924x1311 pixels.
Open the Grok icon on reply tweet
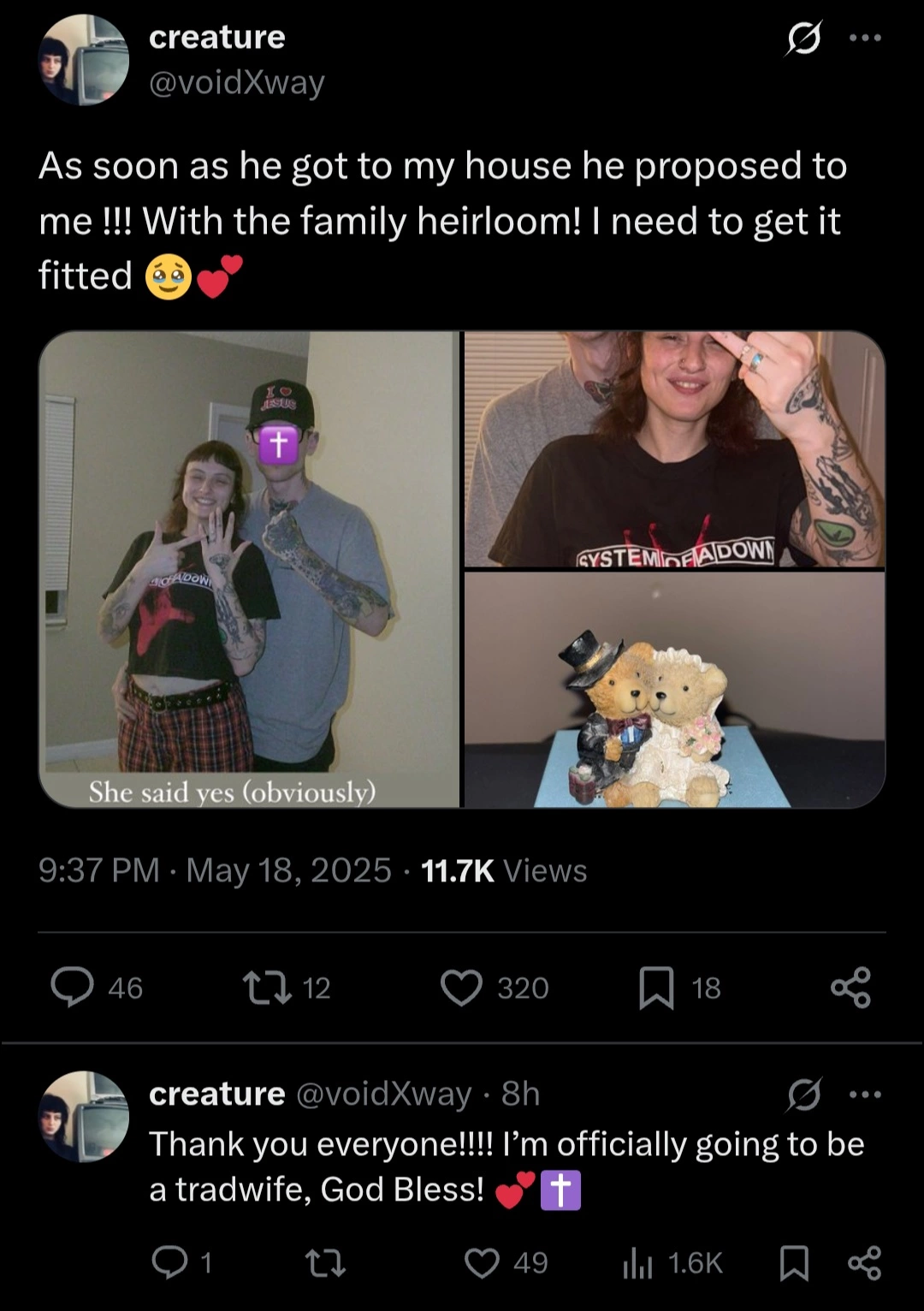pyautogui.click(x=803, y=1094)
